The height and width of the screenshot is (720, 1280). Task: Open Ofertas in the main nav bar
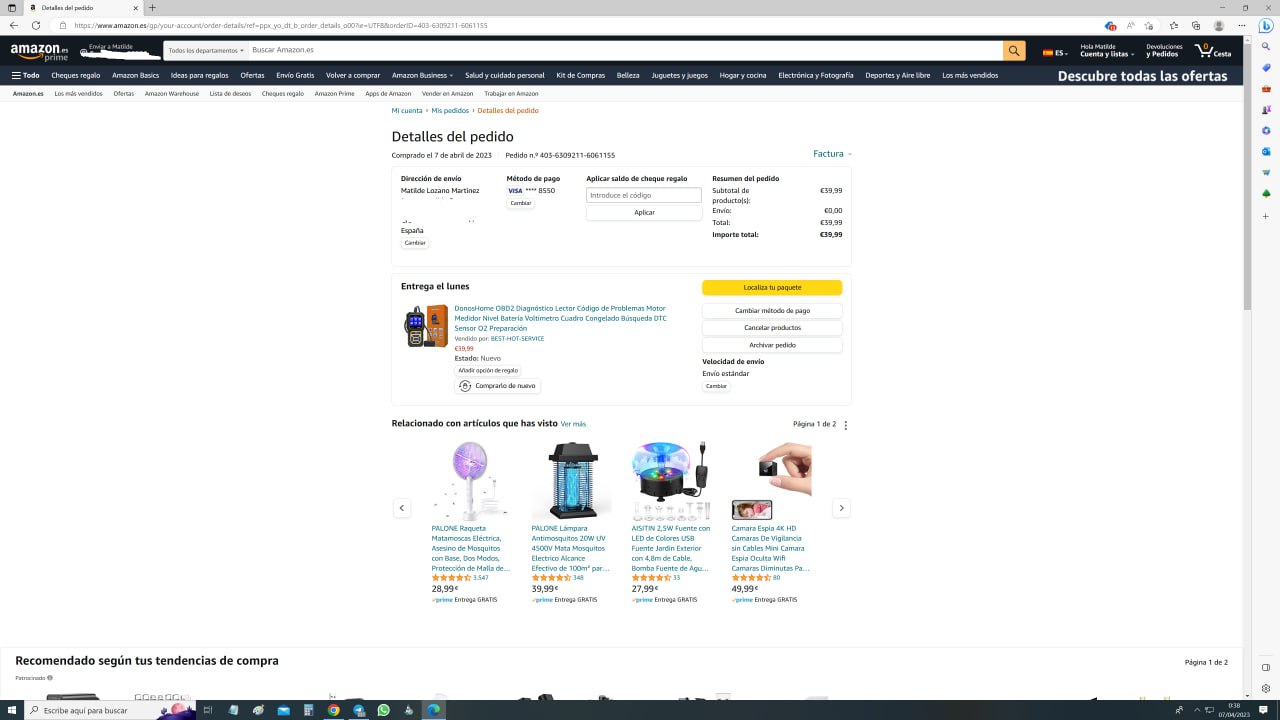252,75
